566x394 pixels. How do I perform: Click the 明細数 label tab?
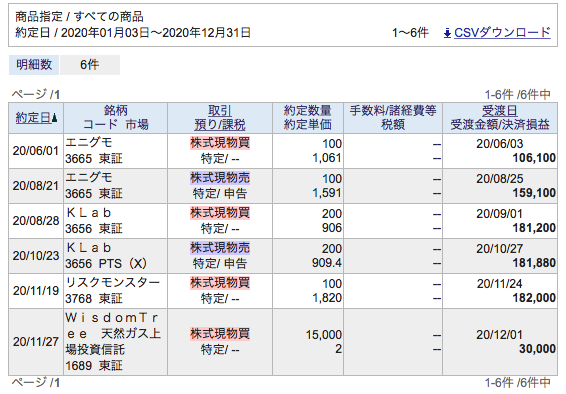[34, 65]
